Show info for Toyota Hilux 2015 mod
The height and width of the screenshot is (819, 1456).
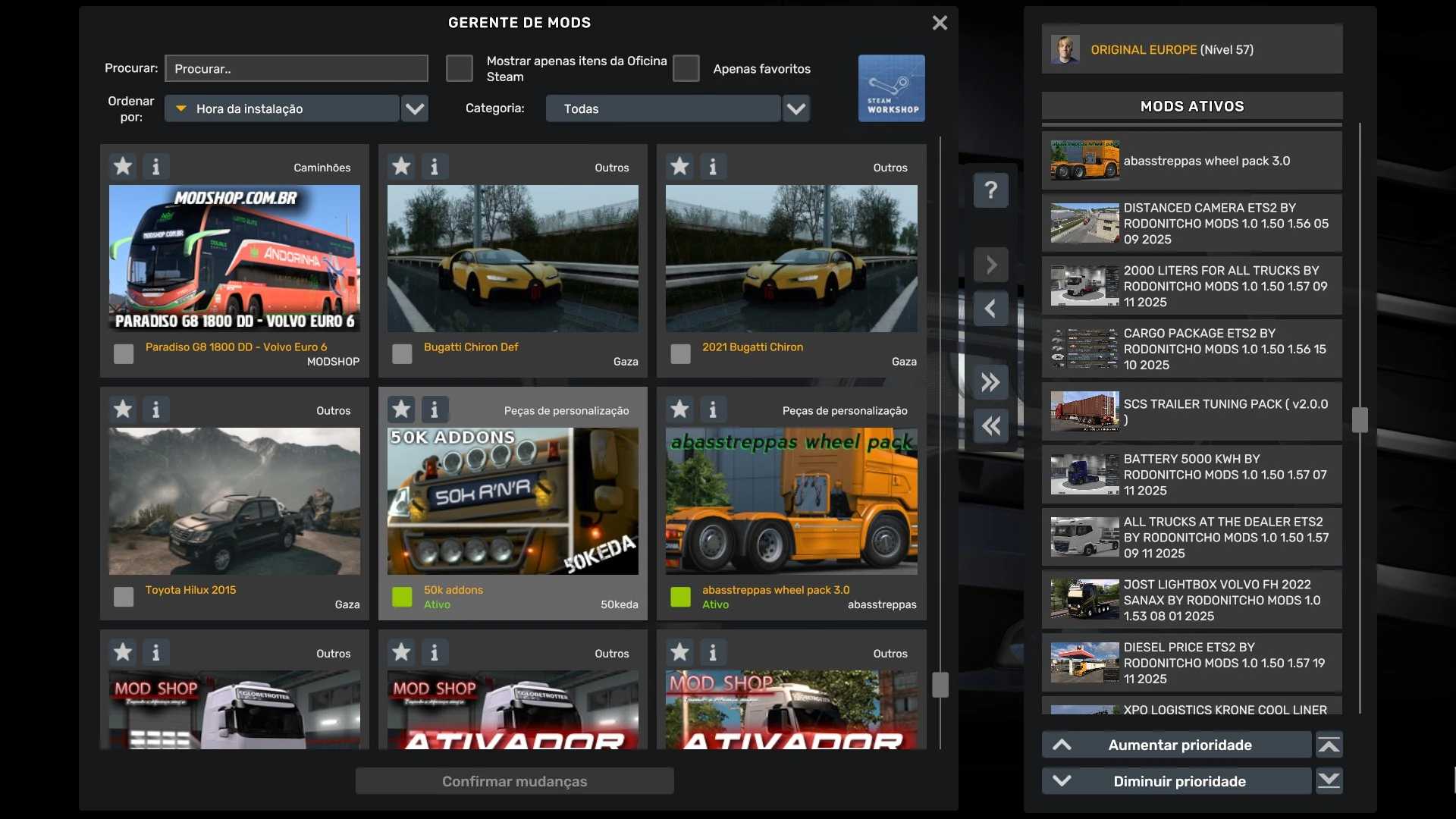pos(156,409)
